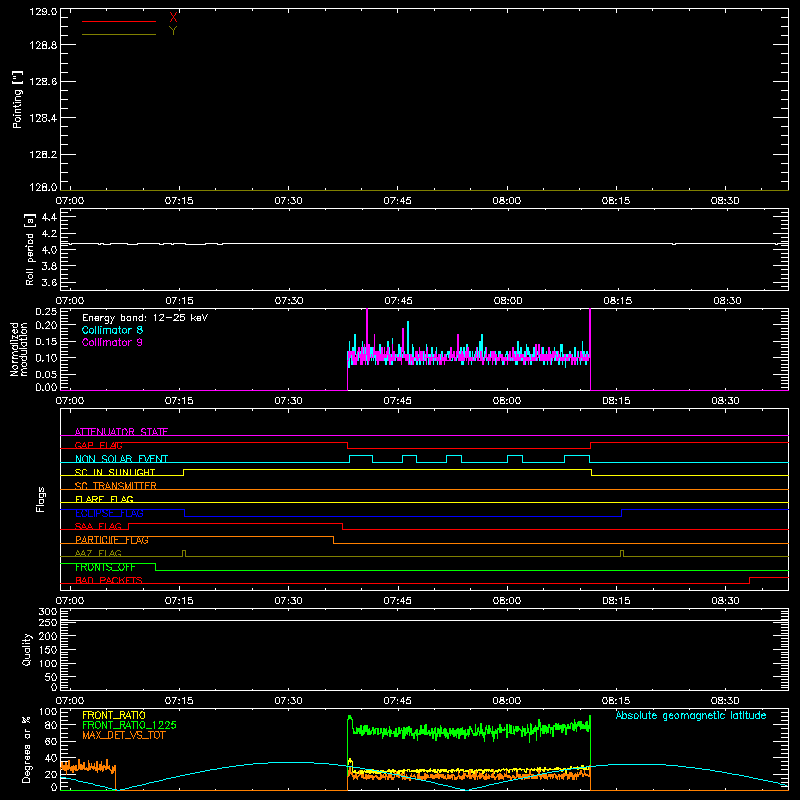Click the magenta 'Collimator 9' legend entry
This screenshot has width=800, height=800.
[112, 342]
